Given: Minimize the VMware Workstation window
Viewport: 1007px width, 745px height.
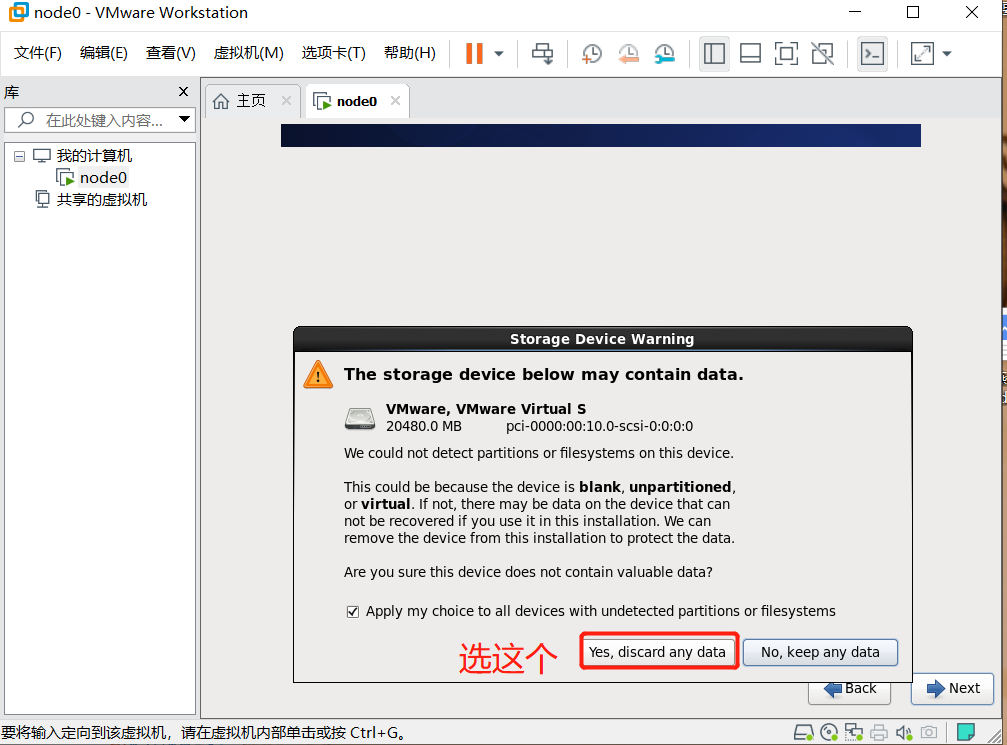Looking at the screenshot, I should (x=855, y=12).
